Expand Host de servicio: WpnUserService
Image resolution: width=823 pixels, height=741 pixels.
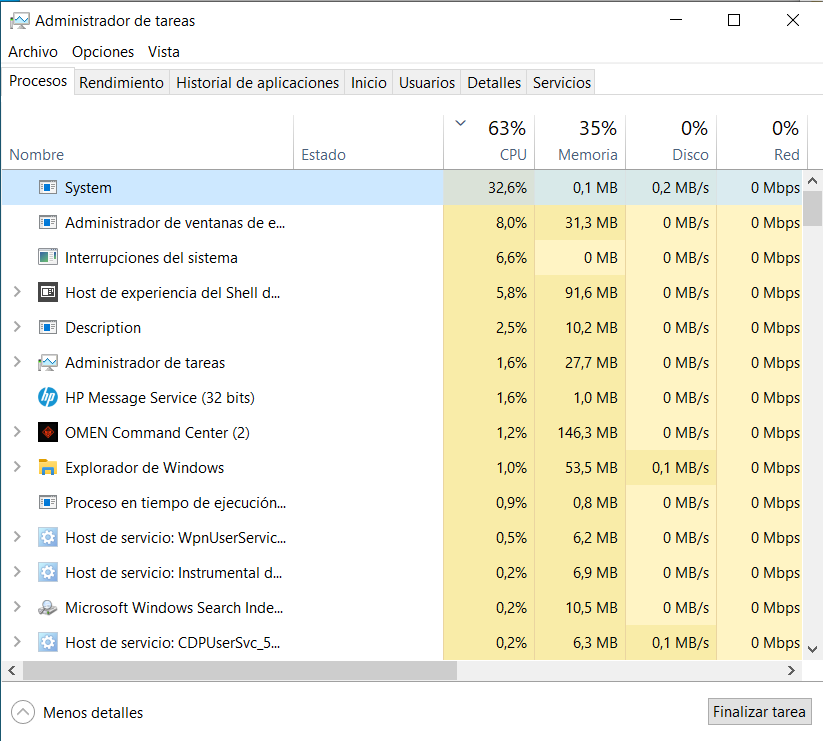click(x=17, y=537)
